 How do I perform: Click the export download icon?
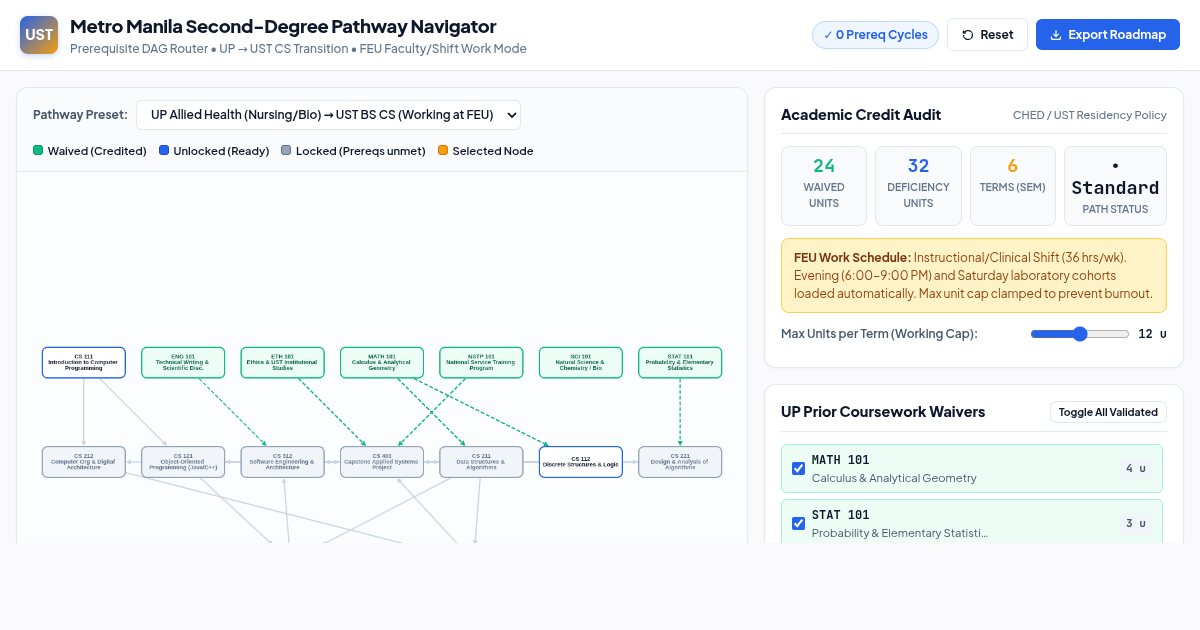coord(1055,35)
